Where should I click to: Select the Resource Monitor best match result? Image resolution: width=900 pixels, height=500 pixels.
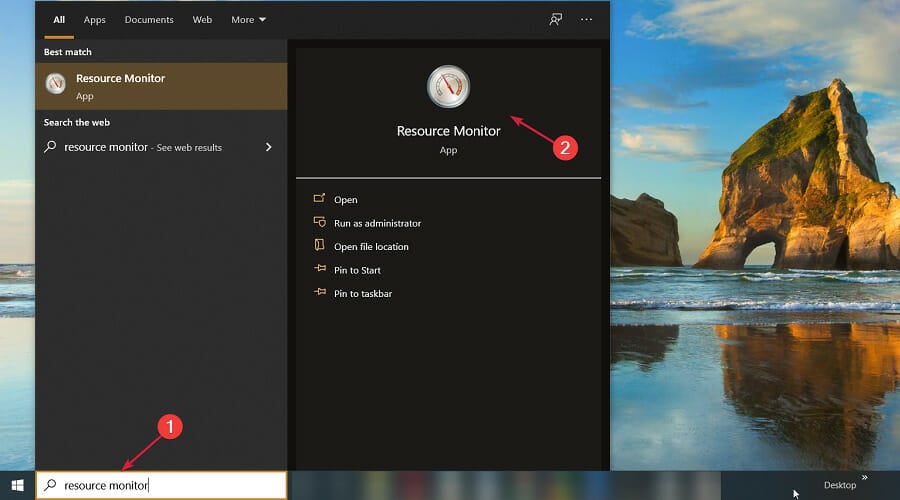[x=161, y=86]
